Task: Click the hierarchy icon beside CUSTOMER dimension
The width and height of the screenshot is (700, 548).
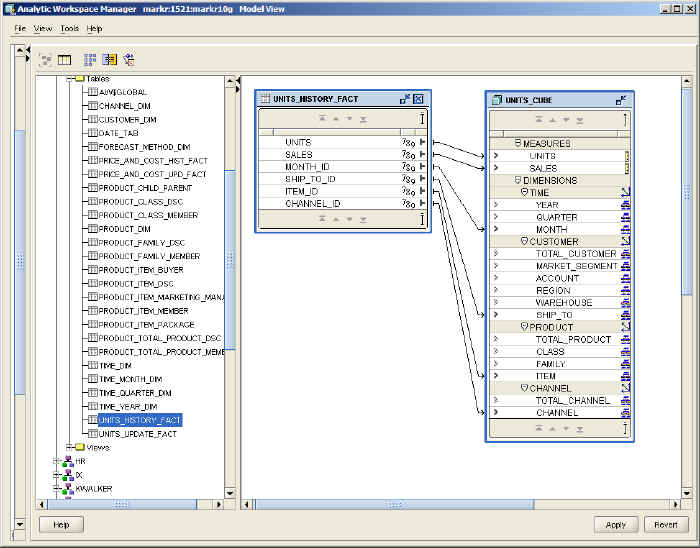Action: click(x=625, y=241)
